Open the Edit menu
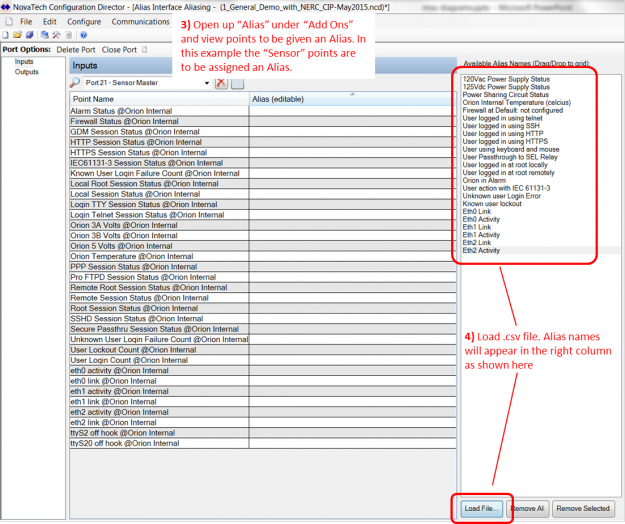 coord(49,22)
